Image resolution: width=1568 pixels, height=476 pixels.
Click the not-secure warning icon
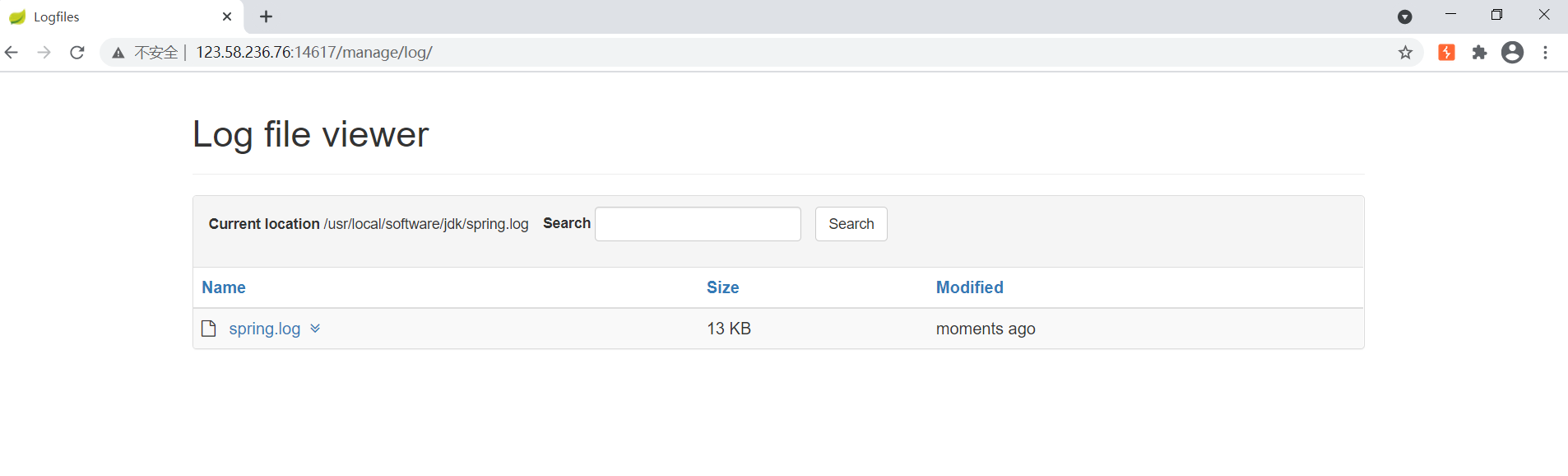[x=118, y=53]
